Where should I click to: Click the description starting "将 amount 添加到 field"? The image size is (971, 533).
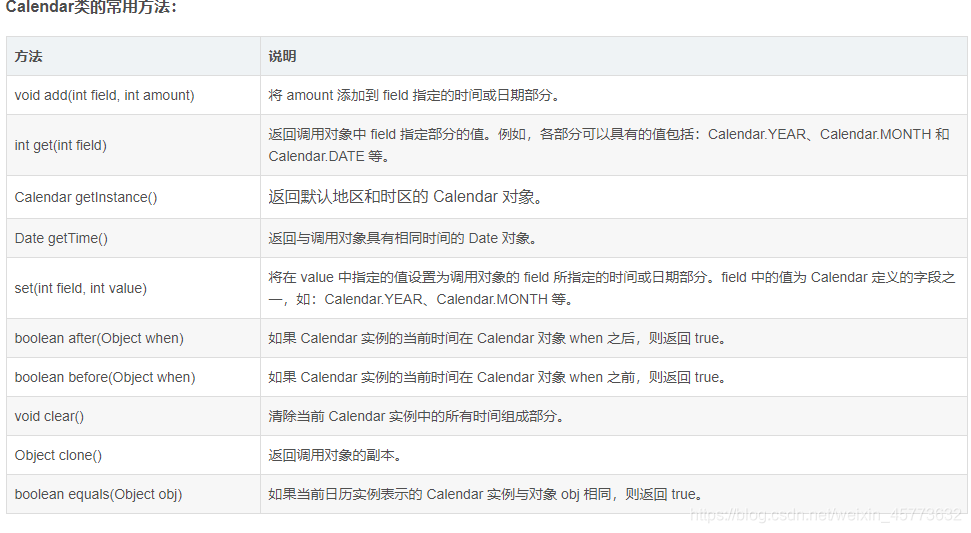click(414, 95)
